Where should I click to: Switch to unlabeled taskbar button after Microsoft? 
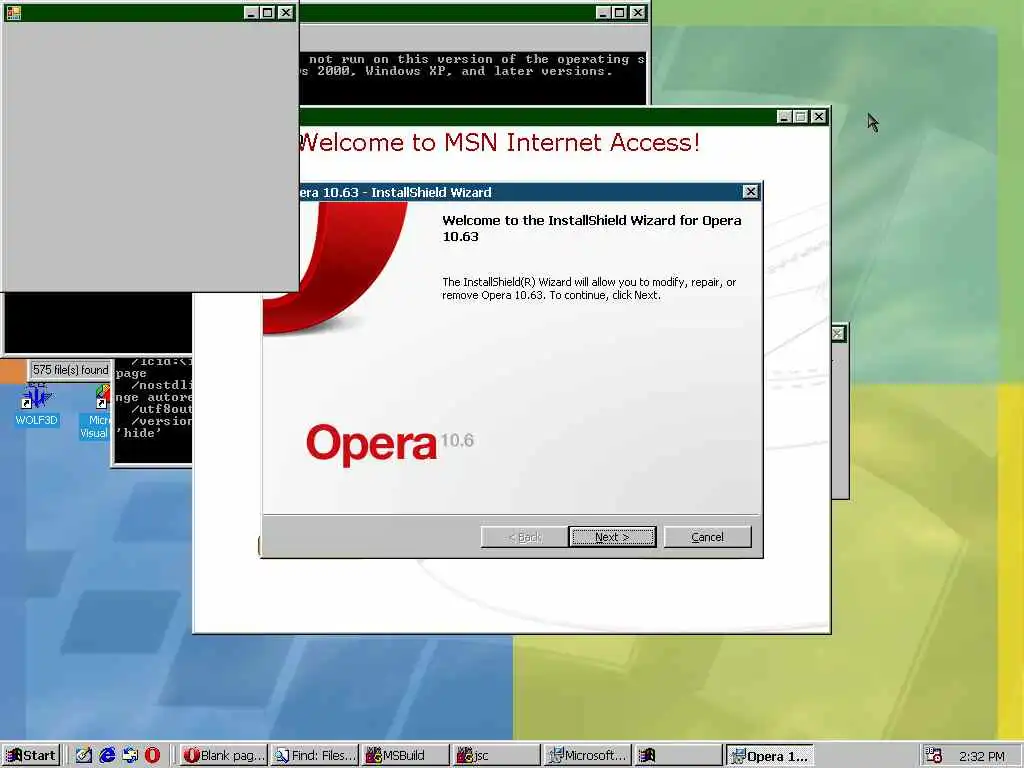click(x=678, y=755)
